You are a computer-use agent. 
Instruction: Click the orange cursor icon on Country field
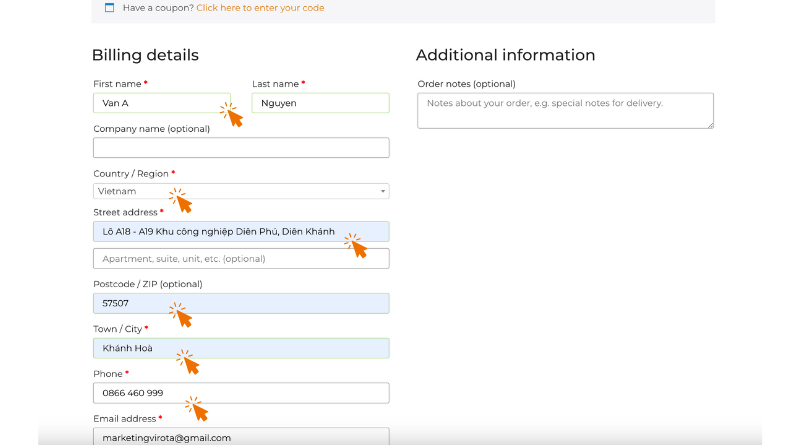(x=181, y=200)
